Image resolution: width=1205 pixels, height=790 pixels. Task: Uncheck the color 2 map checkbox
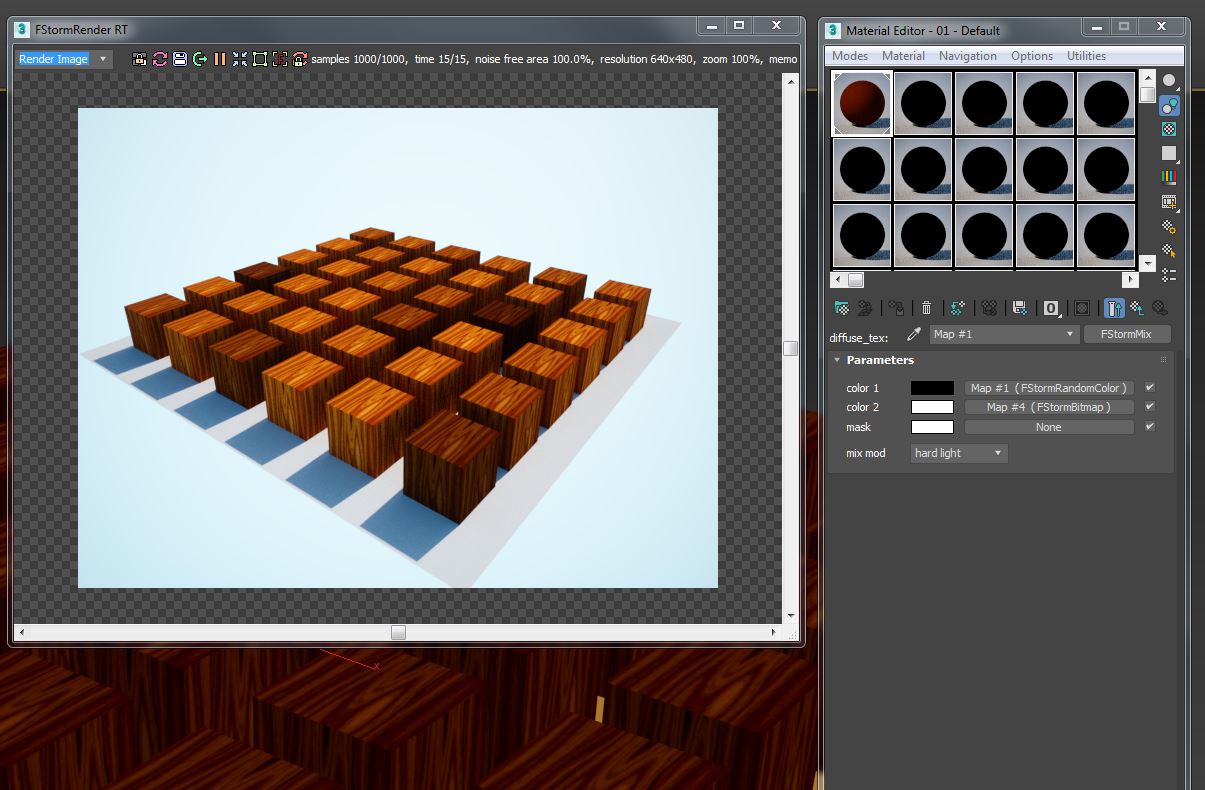[x=1150, y=407]
